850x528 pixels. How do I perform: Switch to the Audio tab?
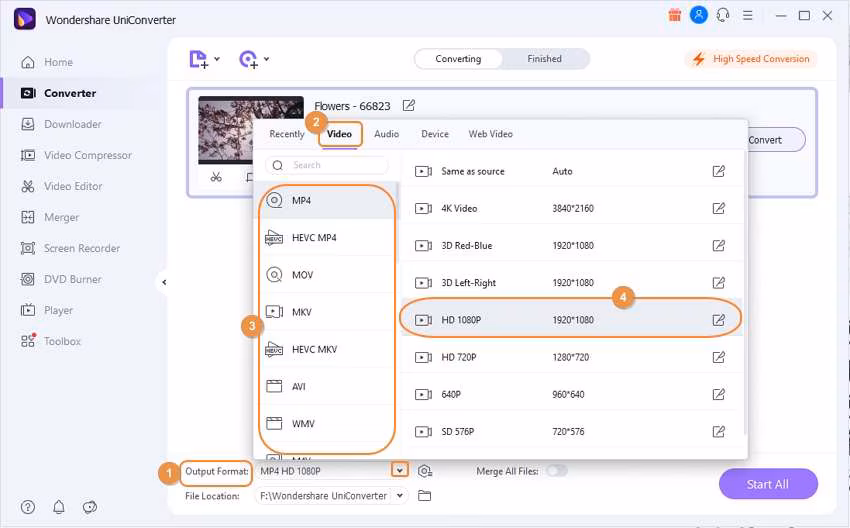pos(387,134)
